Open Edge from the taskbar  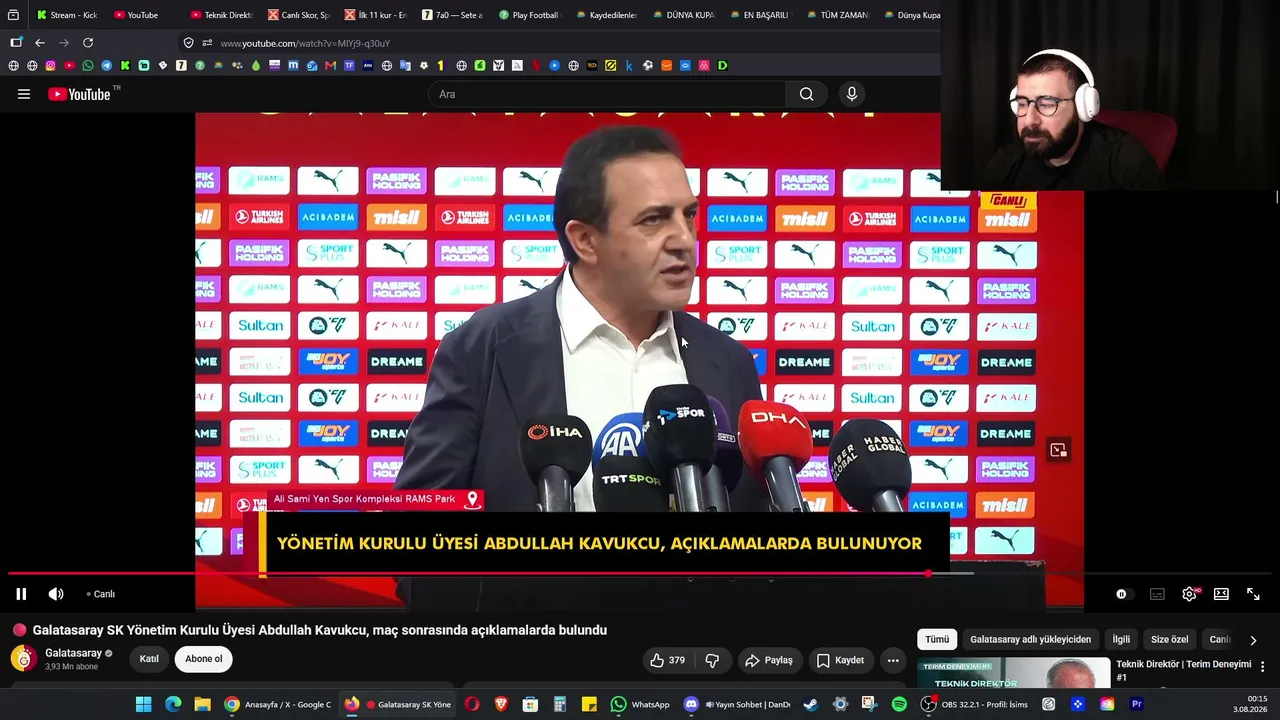(x=173, y=704)
